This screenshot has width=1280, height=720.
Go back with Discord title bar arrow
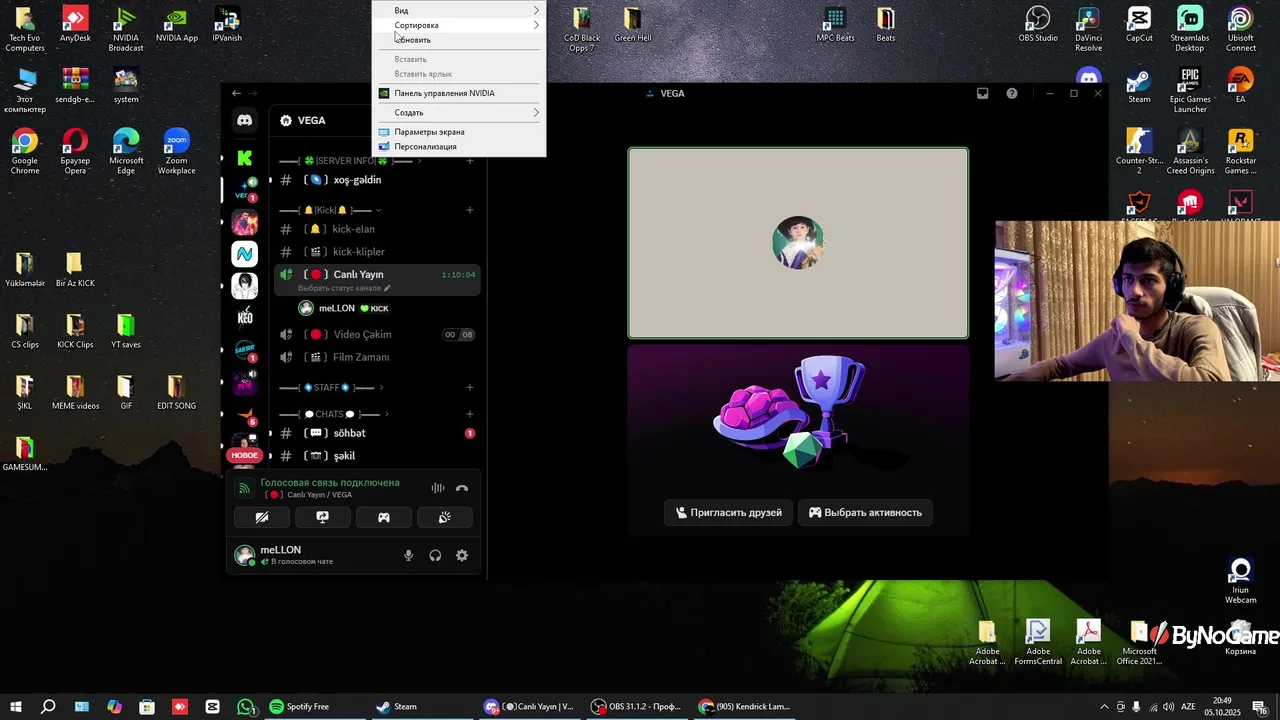(x=236, y=93)
